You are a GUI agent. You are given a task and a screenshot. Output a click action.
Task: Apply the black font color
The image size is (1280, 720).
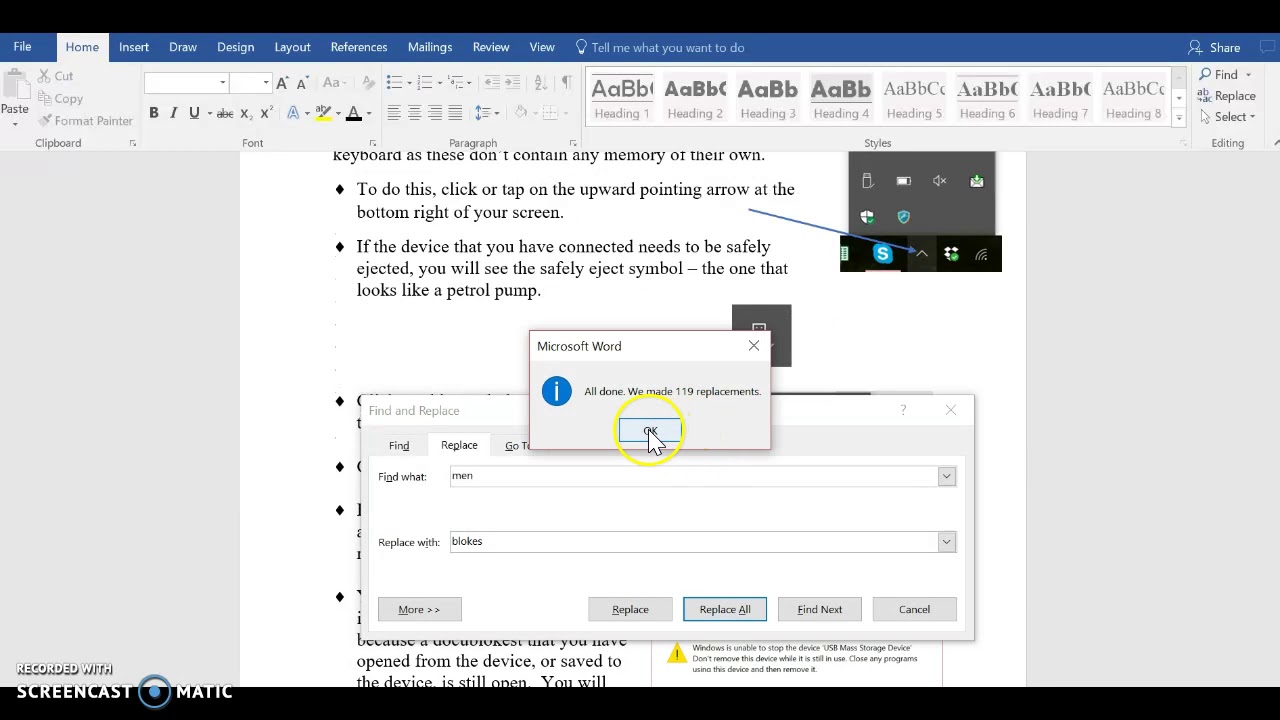(353, 113)
